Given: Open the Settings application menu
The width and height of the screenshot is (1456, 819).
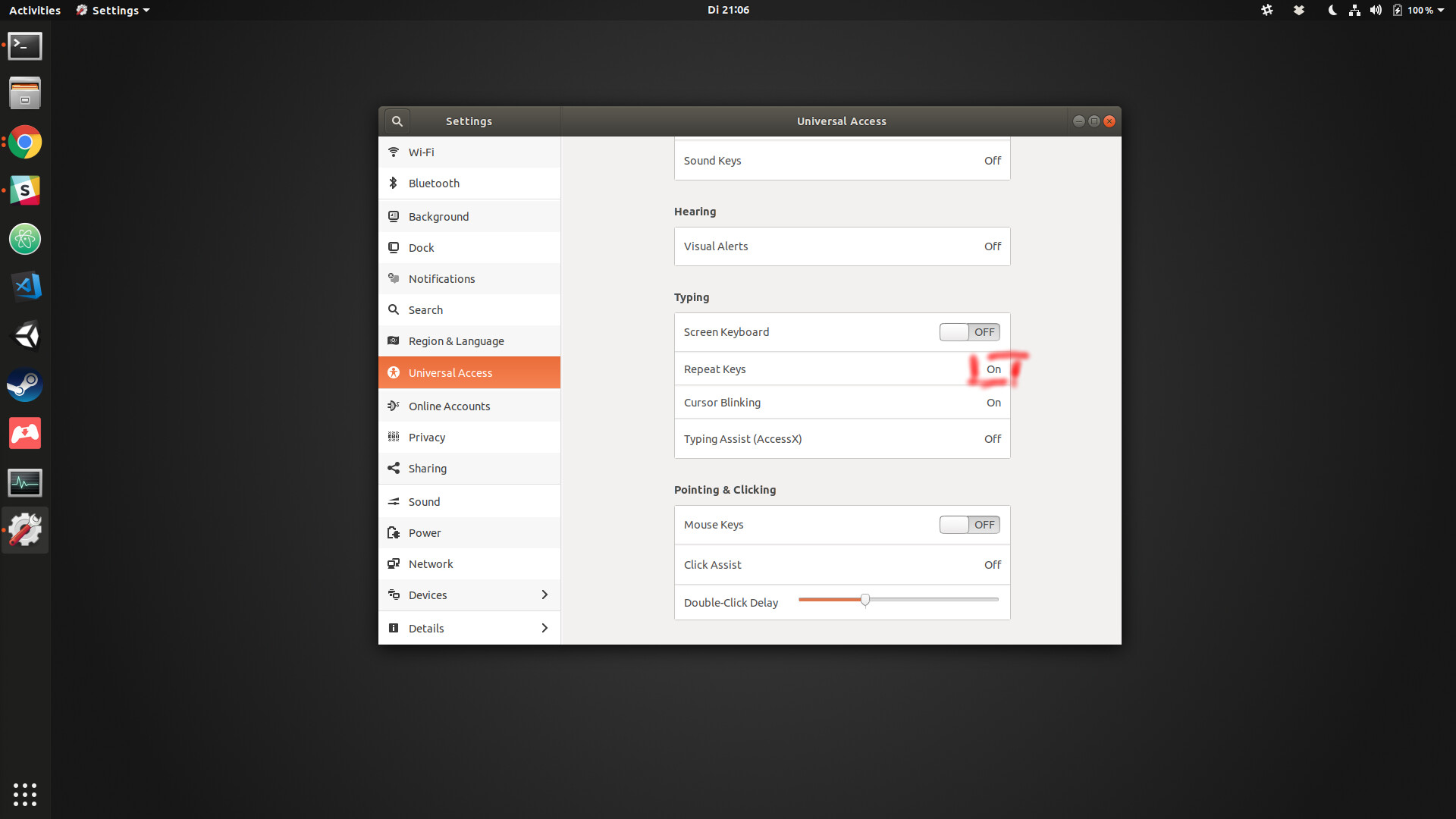Looking at the screenshot, I should click(x=112, y=10).
